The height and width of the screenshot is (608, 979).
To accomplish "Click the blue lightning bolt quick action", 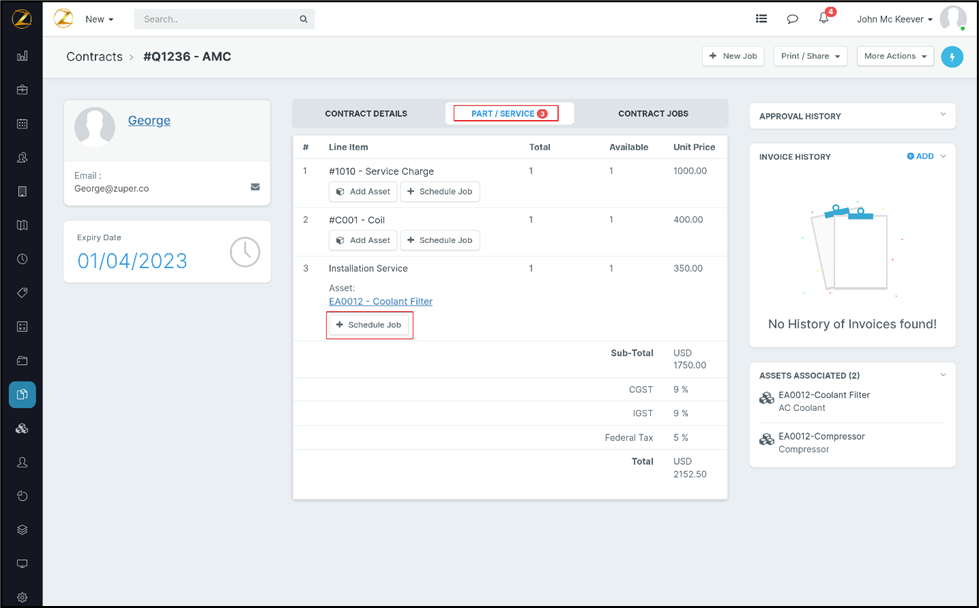I will pos(952,57).
